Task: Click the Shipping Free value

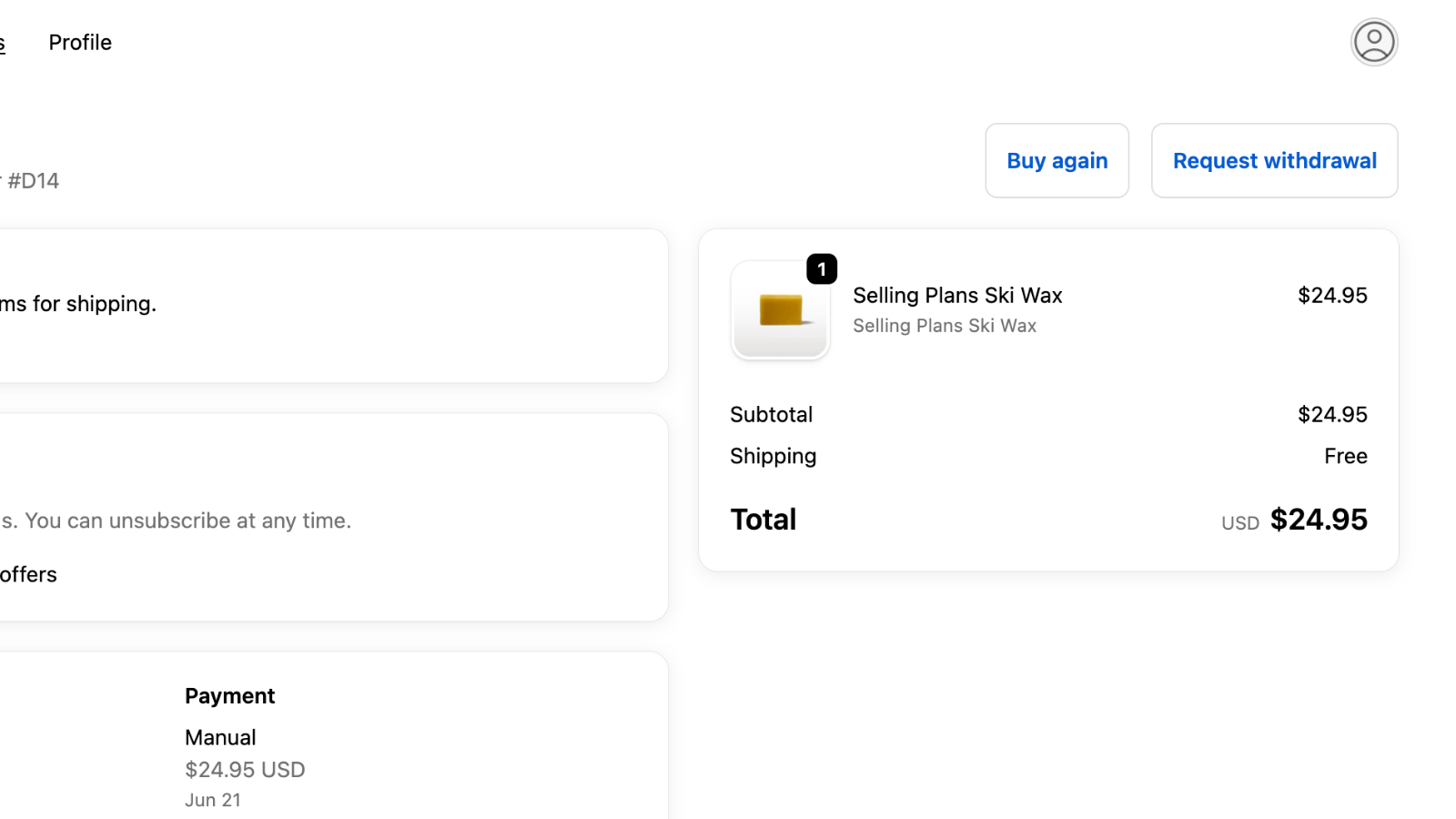Action: click(1346, 456)
